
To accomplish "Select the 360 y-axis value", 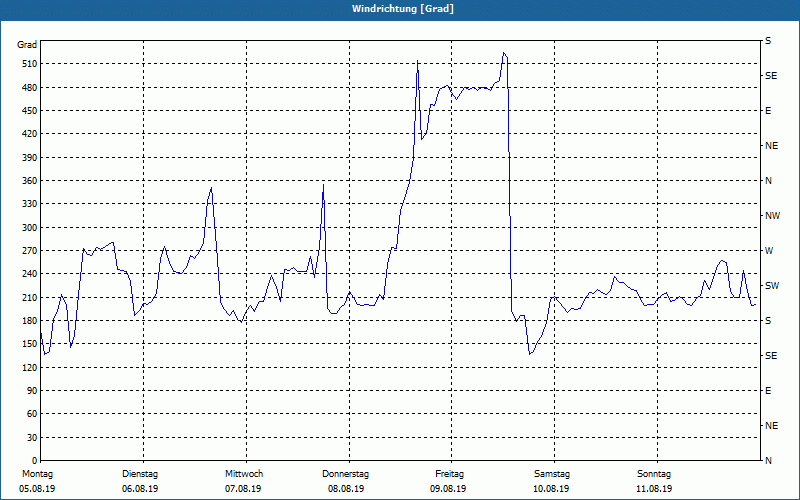I will 30,181.
